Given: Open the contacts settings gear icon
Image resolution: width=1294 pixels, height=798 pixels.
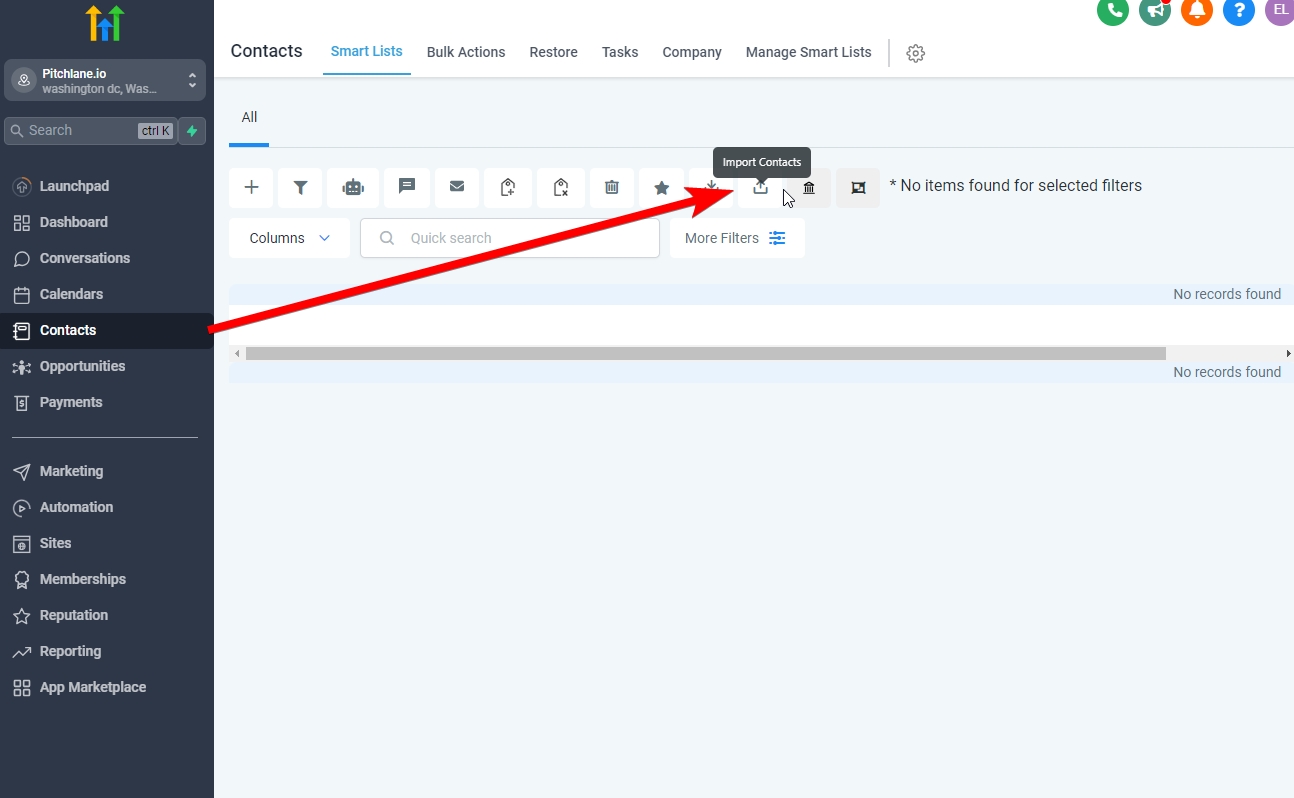Looking at the screenshot, I should [915, 53].
